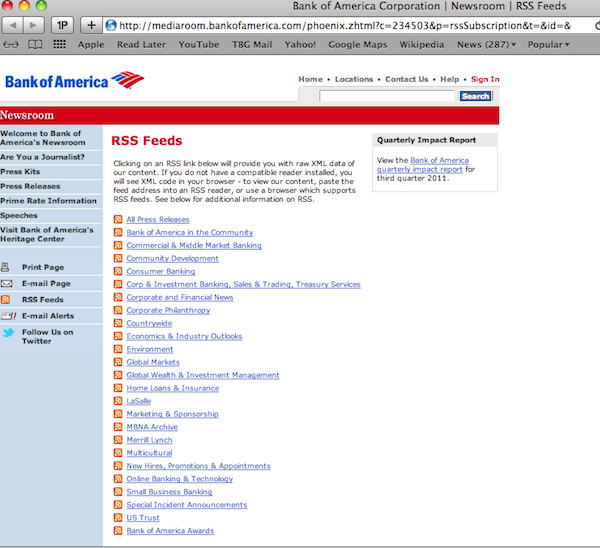Open the bookmarks book icon
The width and height of the screenshot is (600, 548).
coord(35,45)
